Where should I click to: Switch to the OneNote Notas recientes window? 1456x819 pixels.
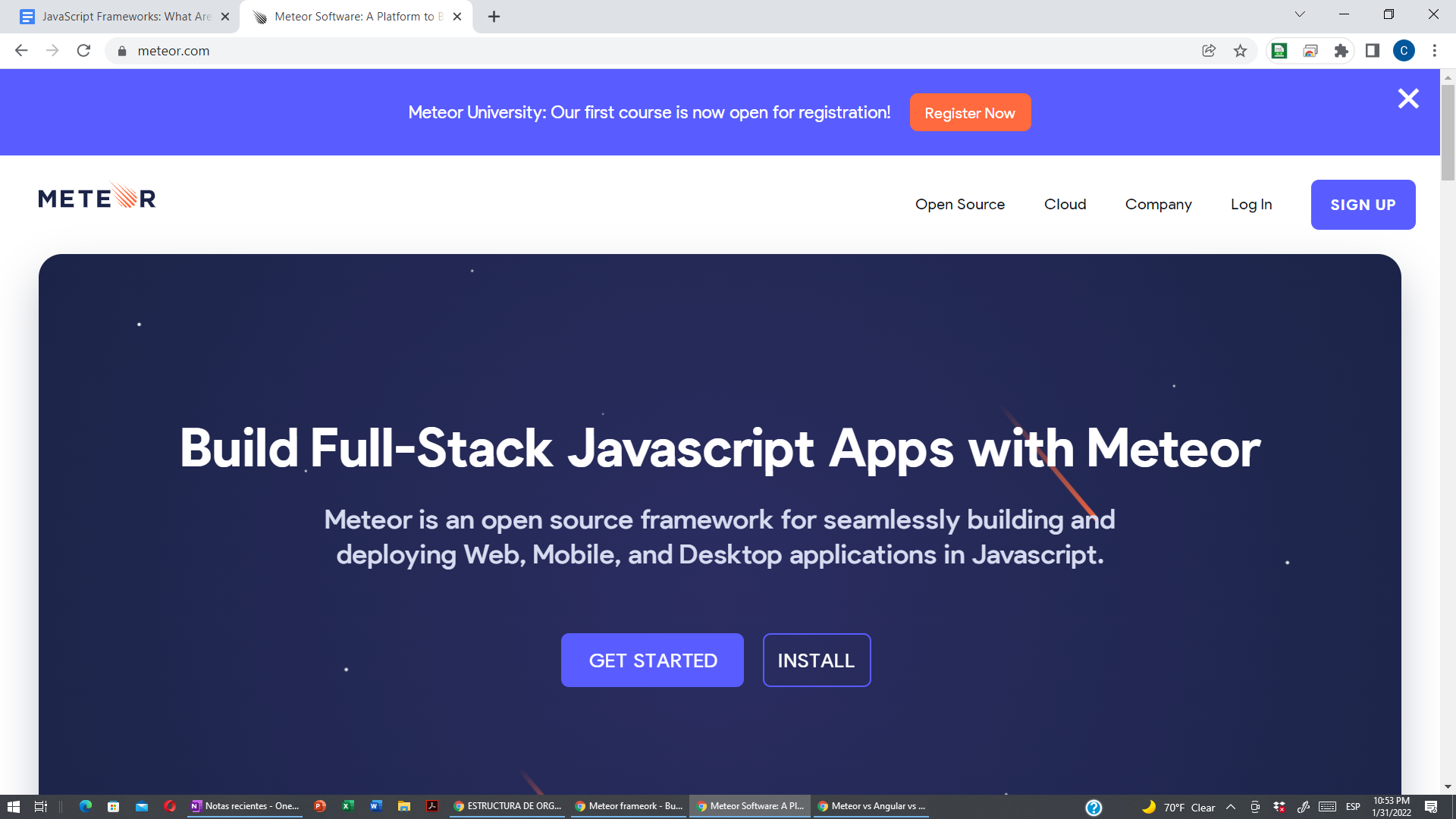(245, 806)
